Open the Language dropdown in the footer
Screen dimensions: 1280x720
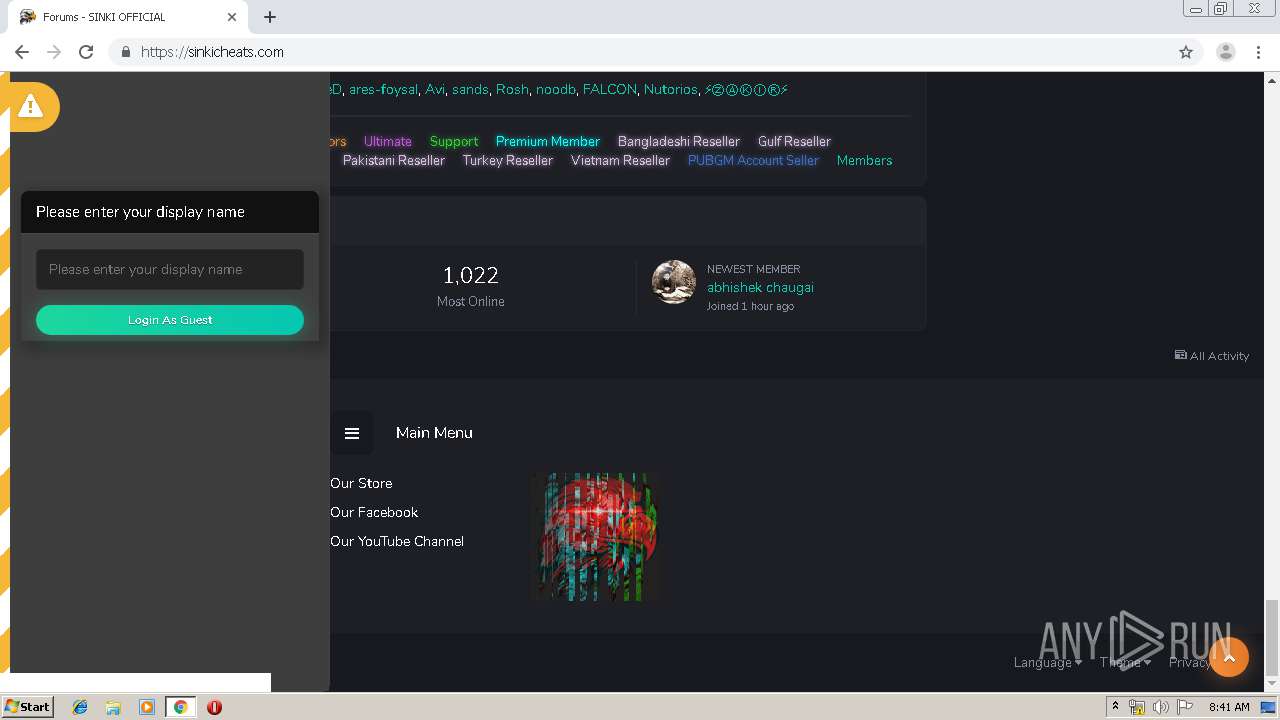pyautogui.click(x=1047, y=662)
